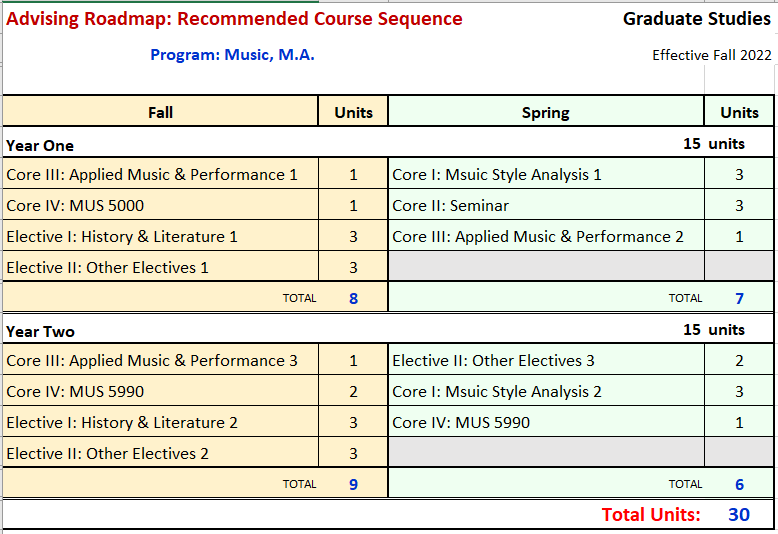Select the Year Two Fall total 9

point(353,485)
